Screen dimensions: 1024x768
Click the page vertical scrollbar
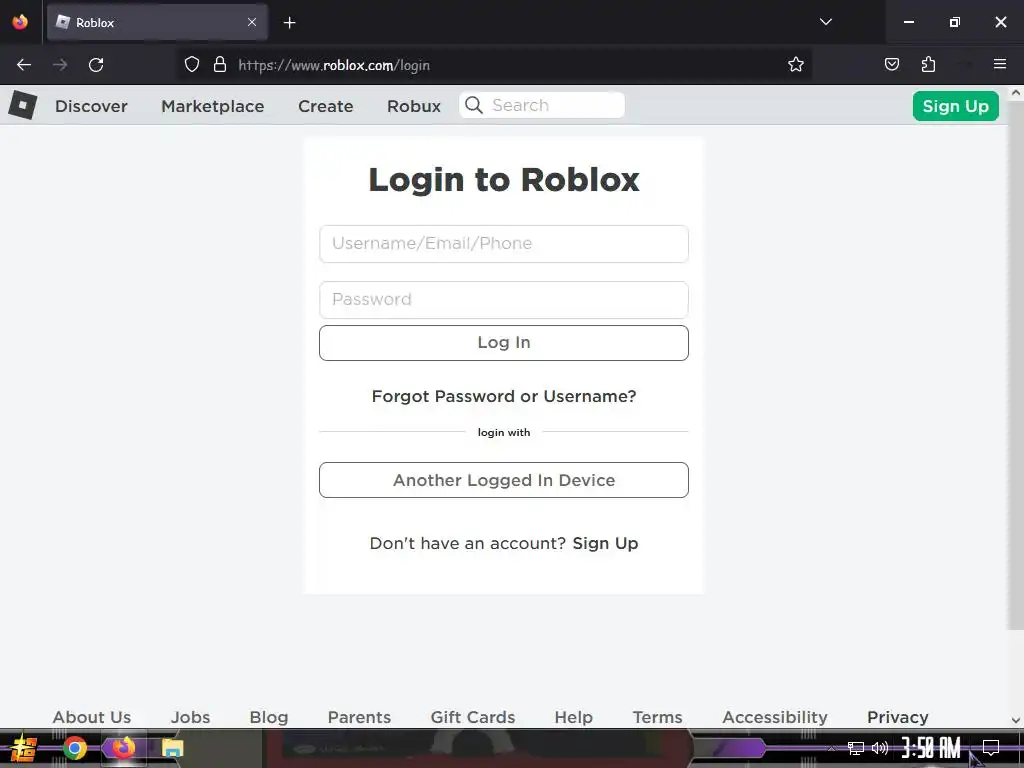1016,366
